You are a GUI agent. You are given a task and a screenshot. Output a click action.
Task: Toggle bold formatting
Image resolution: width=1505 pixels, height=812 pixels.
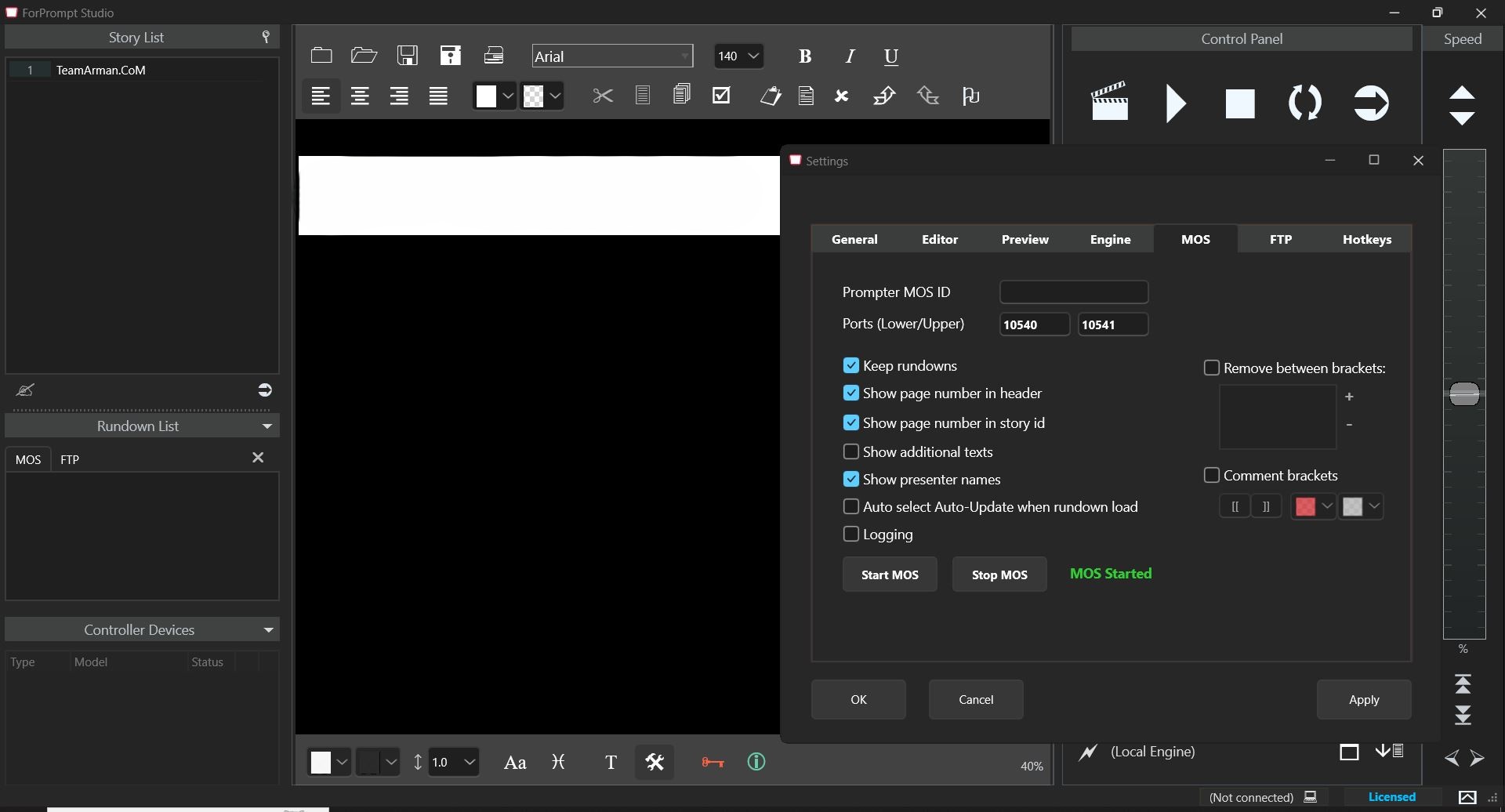pos(804,56)
